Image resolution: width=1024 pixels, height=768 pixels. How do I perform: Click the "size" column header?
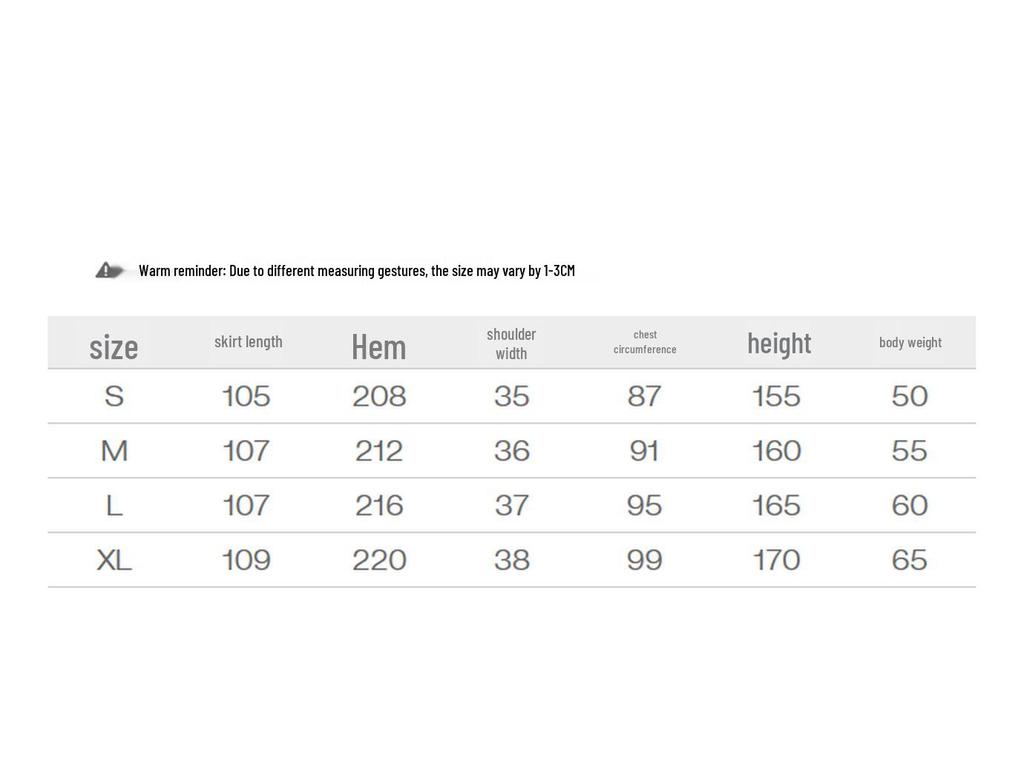114,346
